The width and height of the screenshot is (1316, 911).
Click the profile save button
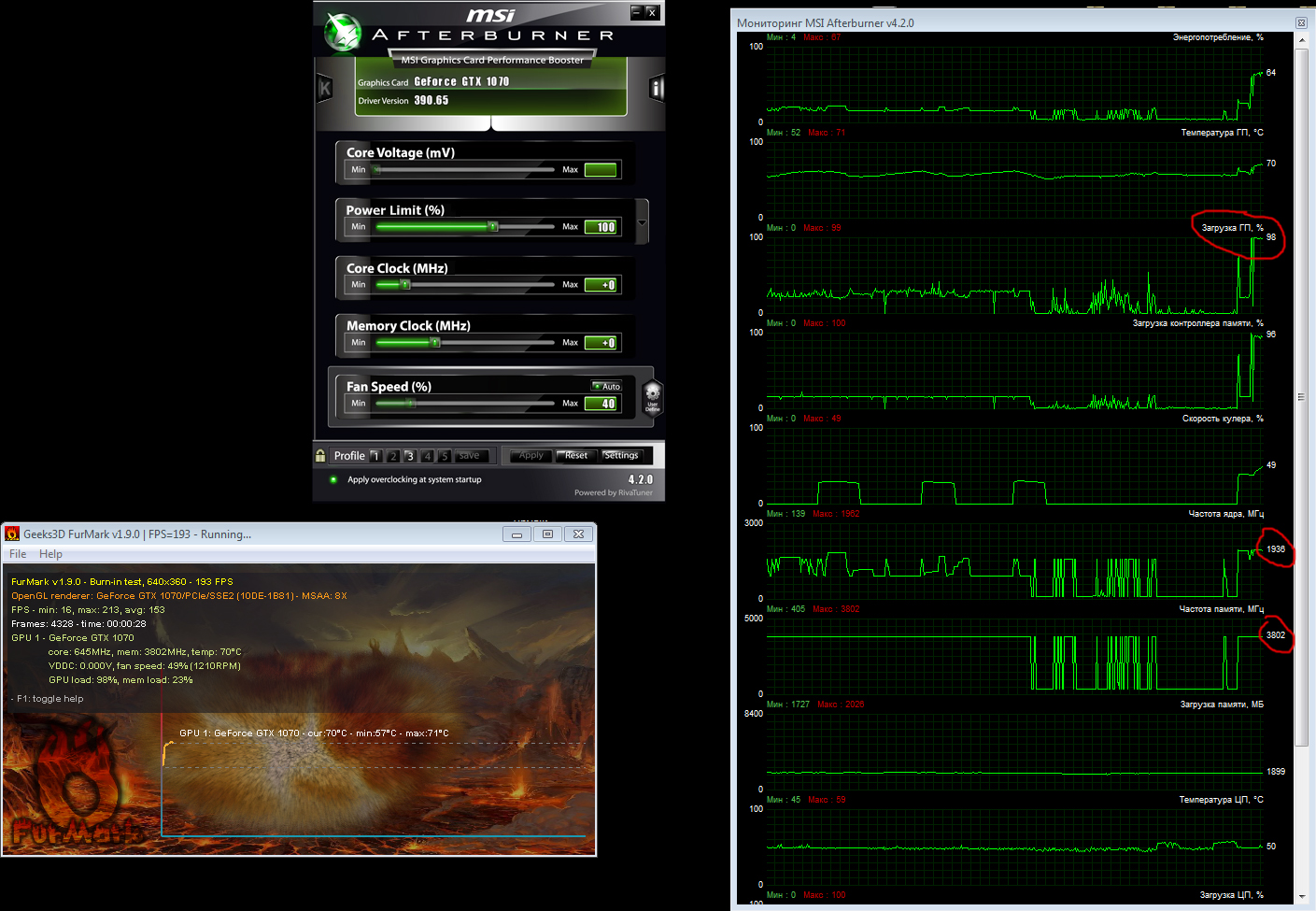click(471, 456)
